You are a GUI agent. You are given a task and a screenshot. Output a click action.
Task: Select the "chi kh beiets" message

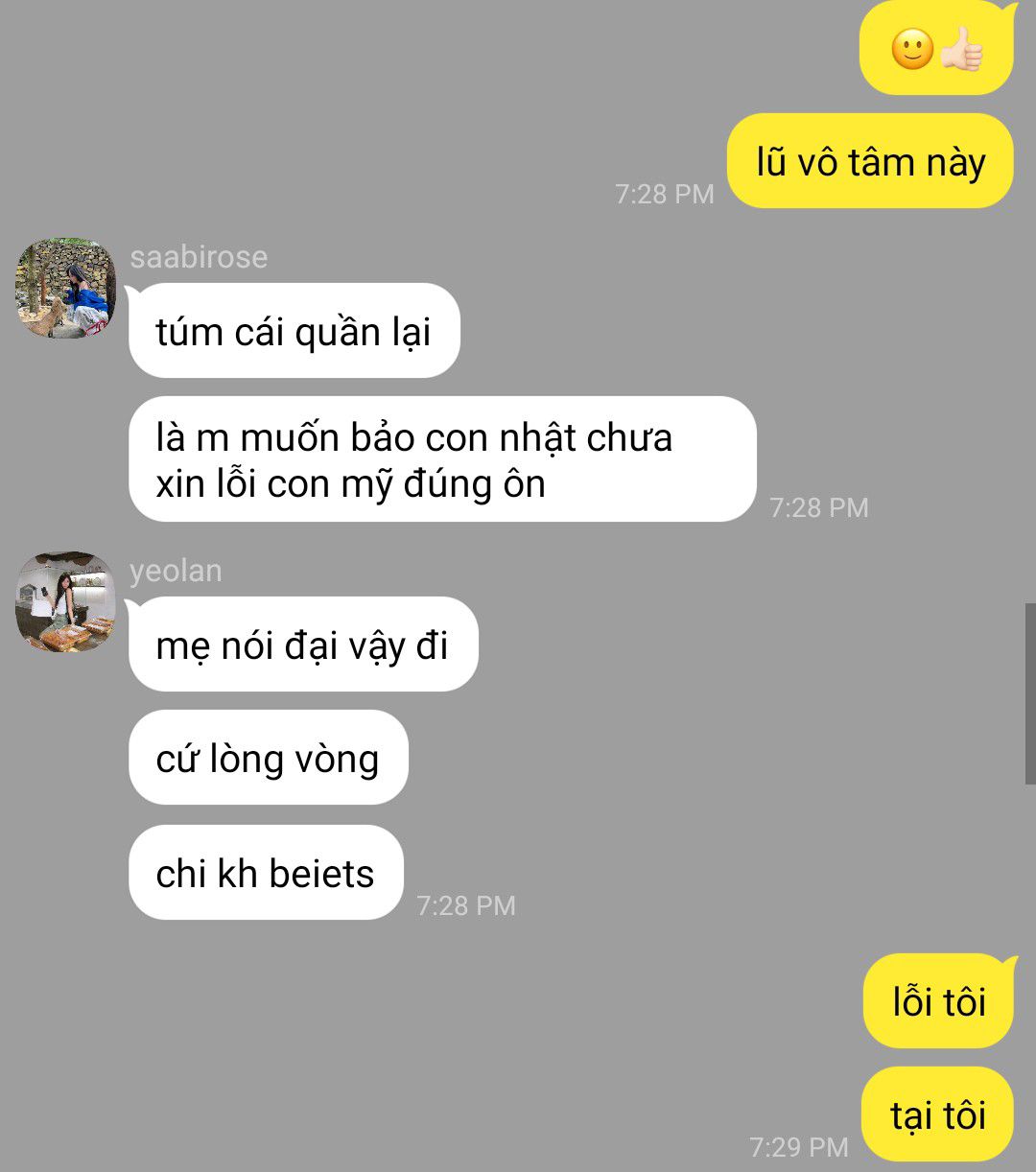point(266,872)
